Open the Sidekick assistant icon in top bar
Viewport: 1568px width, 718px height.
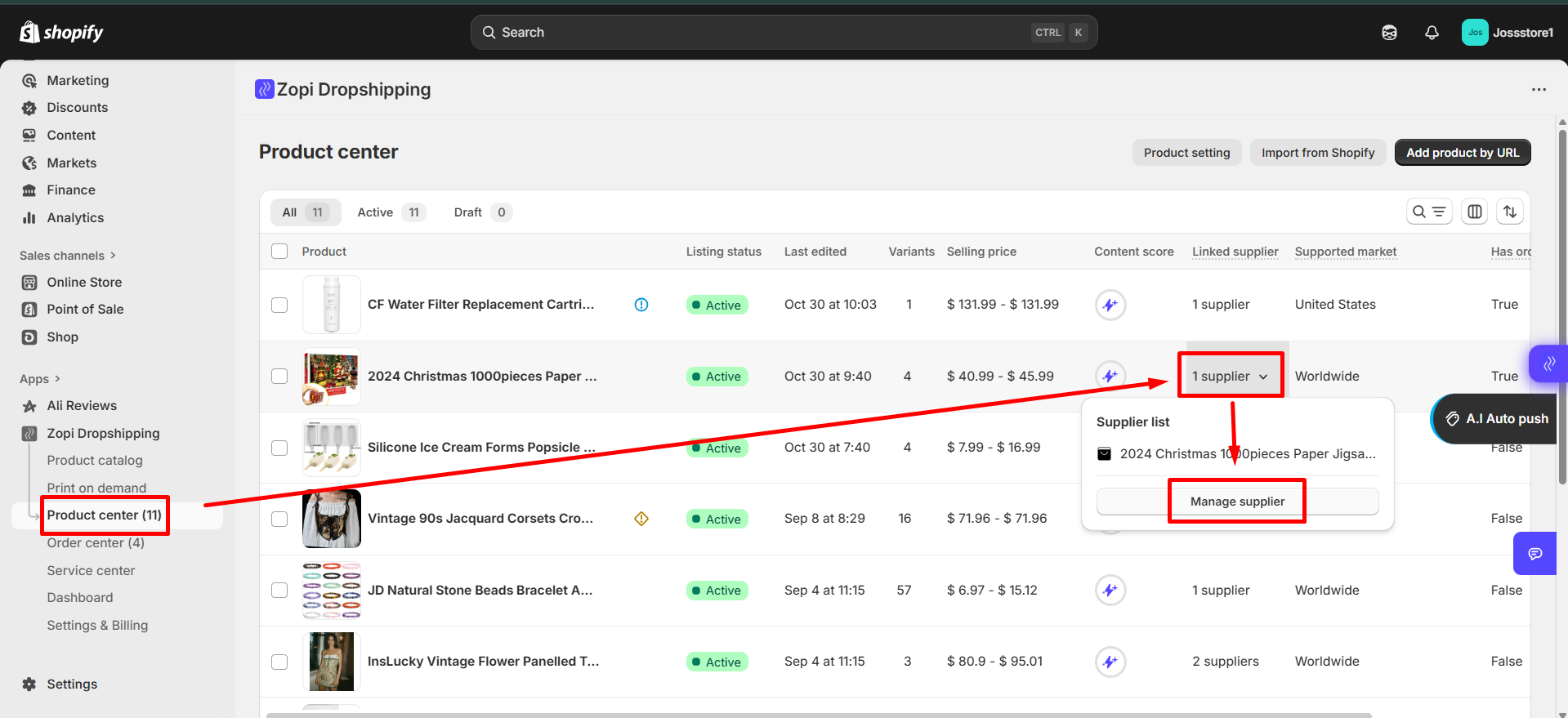1389,33
